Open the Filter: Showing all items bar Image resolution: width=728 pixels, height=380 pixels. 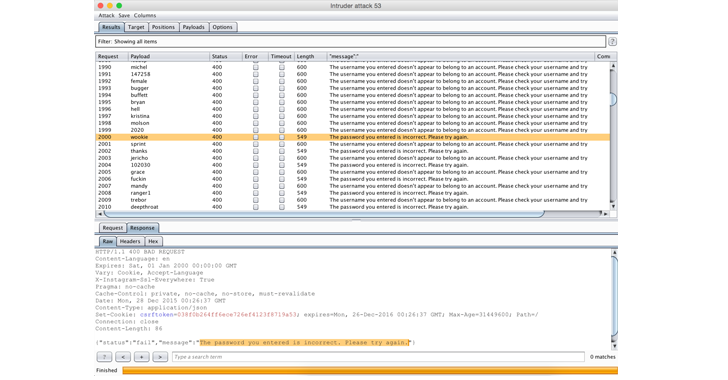point(351,41)
